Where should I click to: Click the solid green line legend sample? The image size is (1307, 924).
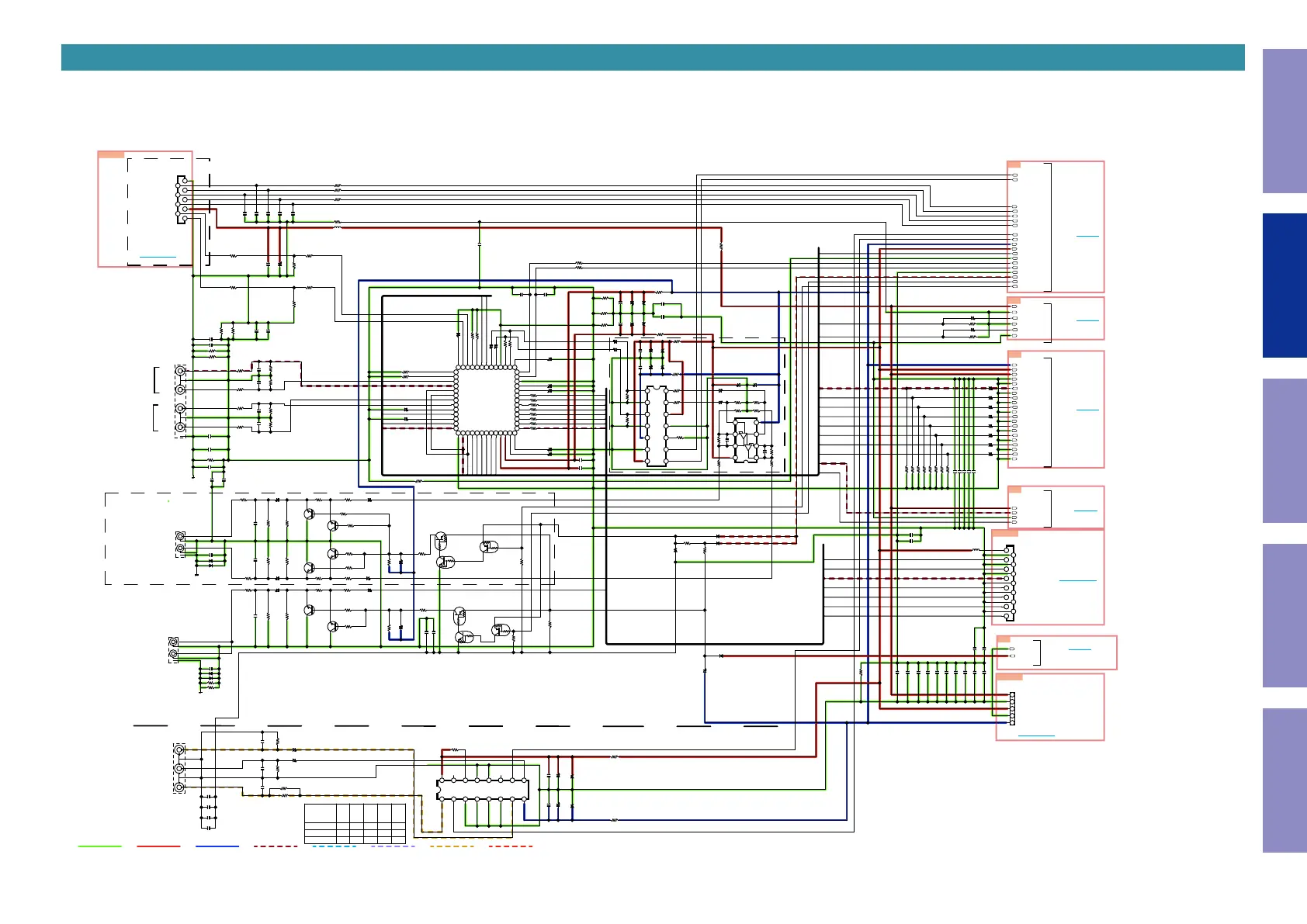pyautogui.click(x=99, y=846)
